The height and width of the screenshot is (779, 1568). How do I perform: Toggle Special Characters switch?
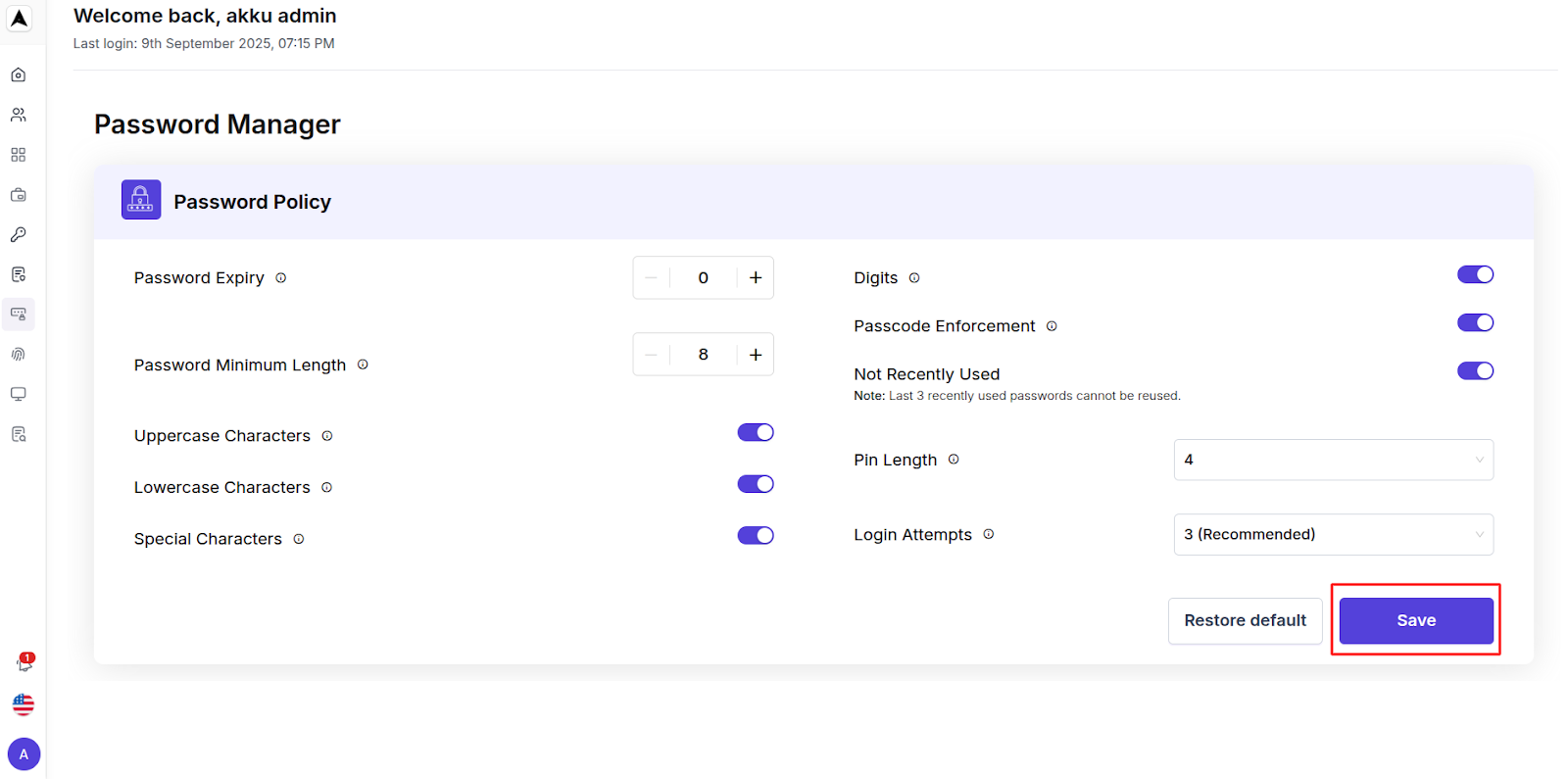click(756, 535)
